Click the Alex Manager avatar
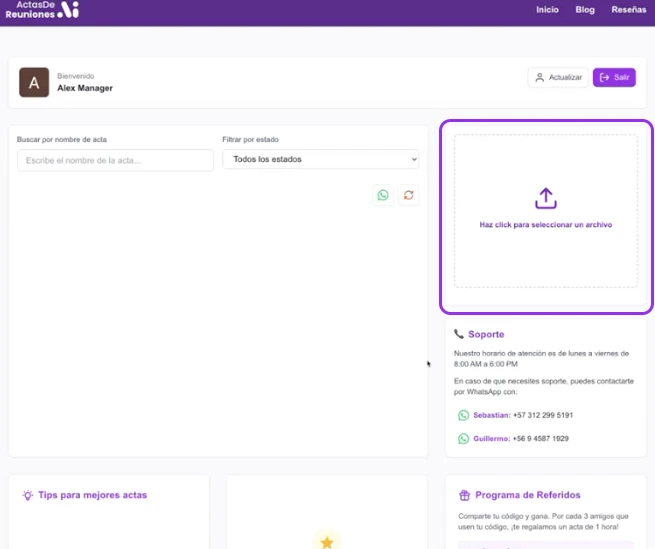Screen dimensions: 655x549 [x=34, y=83]
